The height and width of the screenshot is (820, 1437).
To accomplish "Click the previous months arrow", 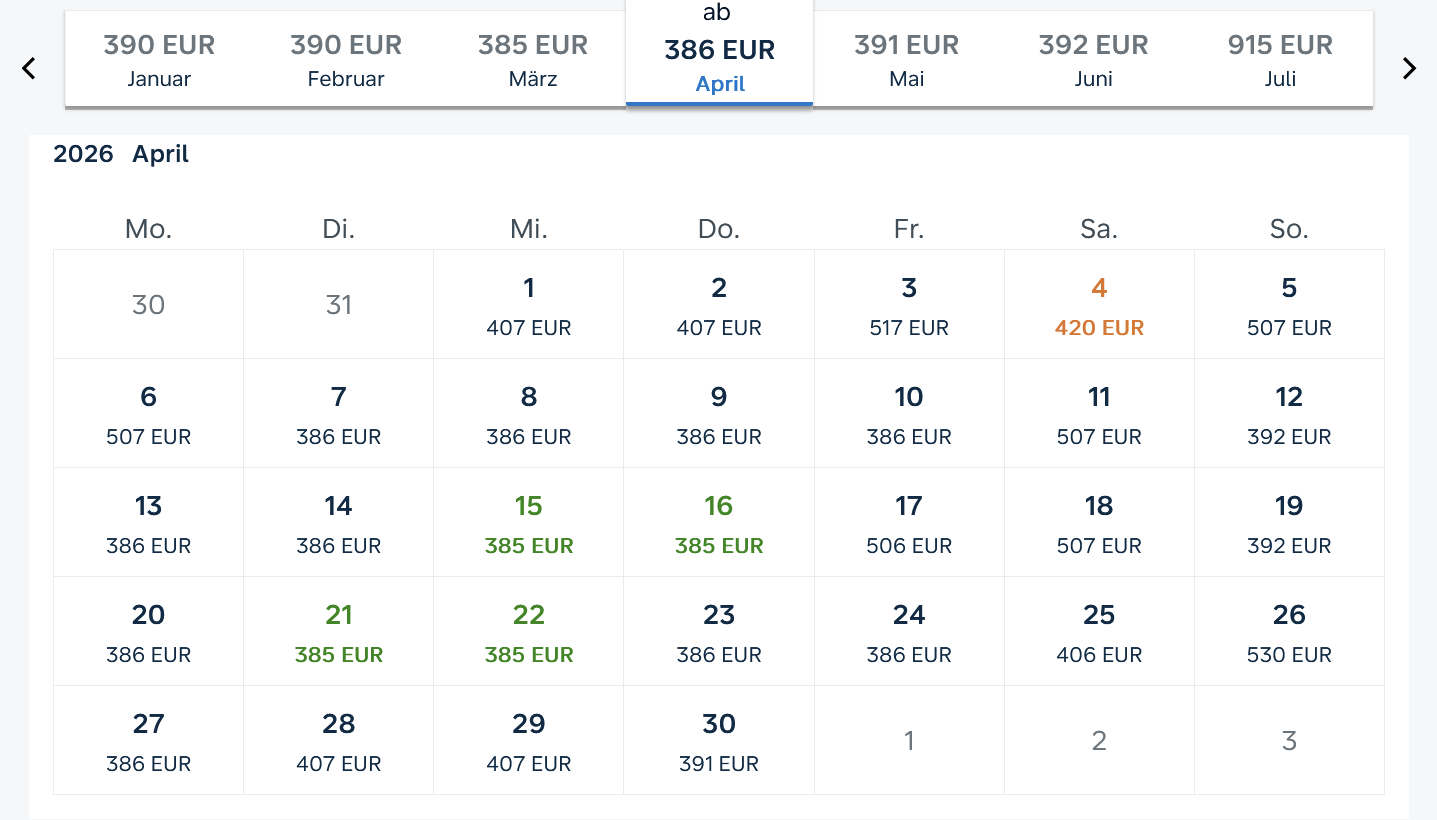I will pos(29,68).
